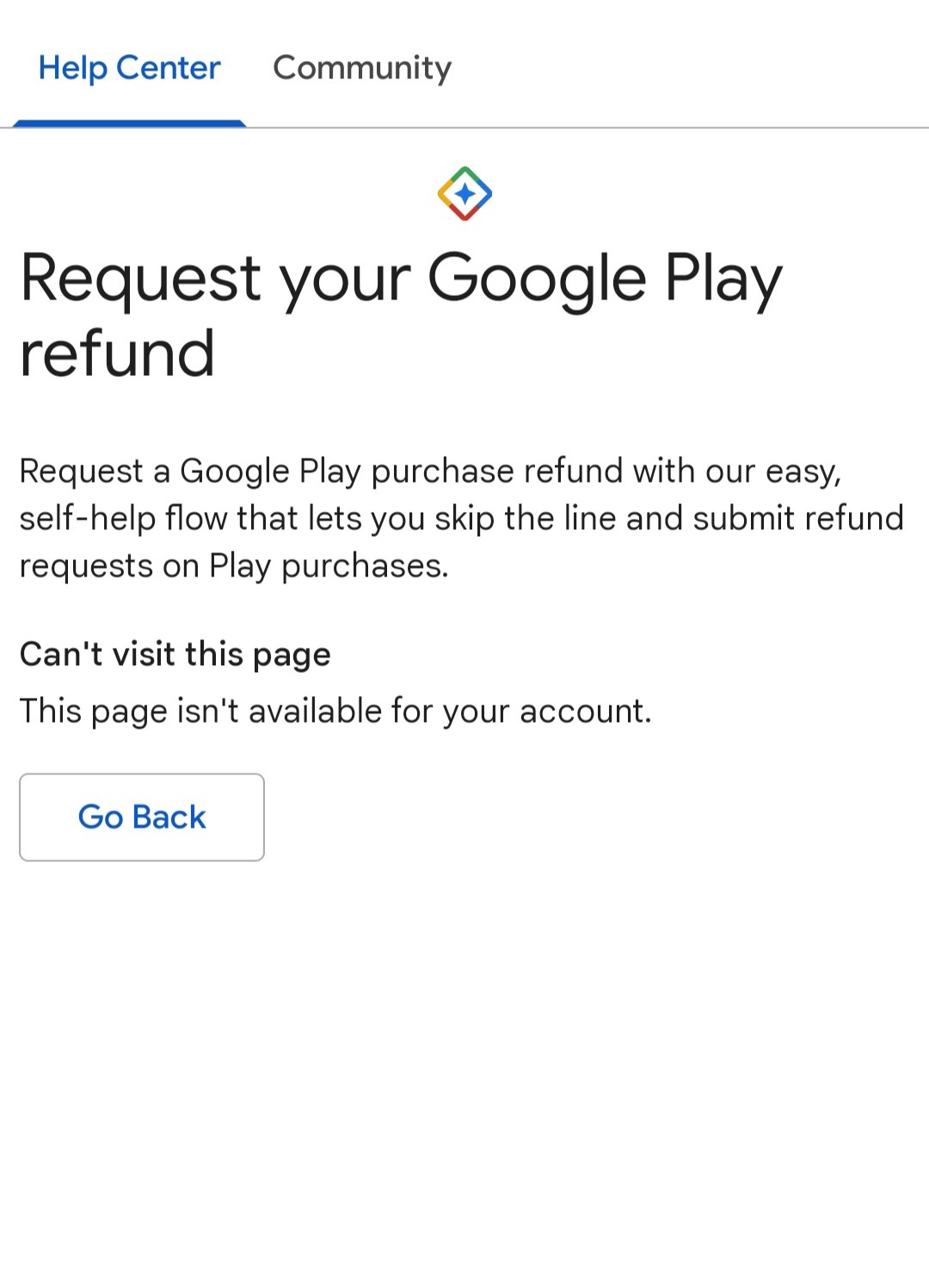Viewport: 929px width, 1288px height.
Task: Select the Help Center tab
Action: 129,68
